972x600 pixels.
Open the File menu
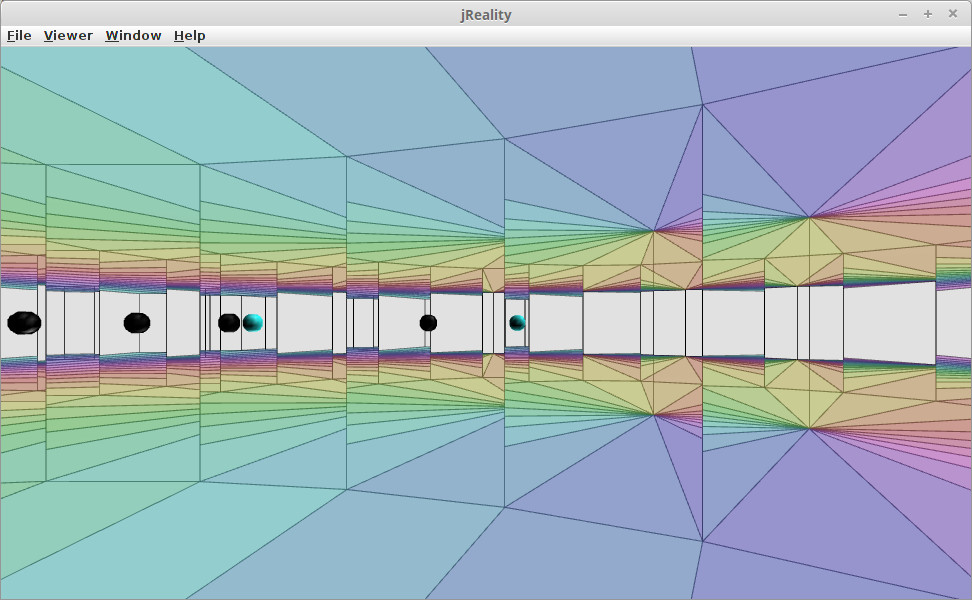click(19, 36)
